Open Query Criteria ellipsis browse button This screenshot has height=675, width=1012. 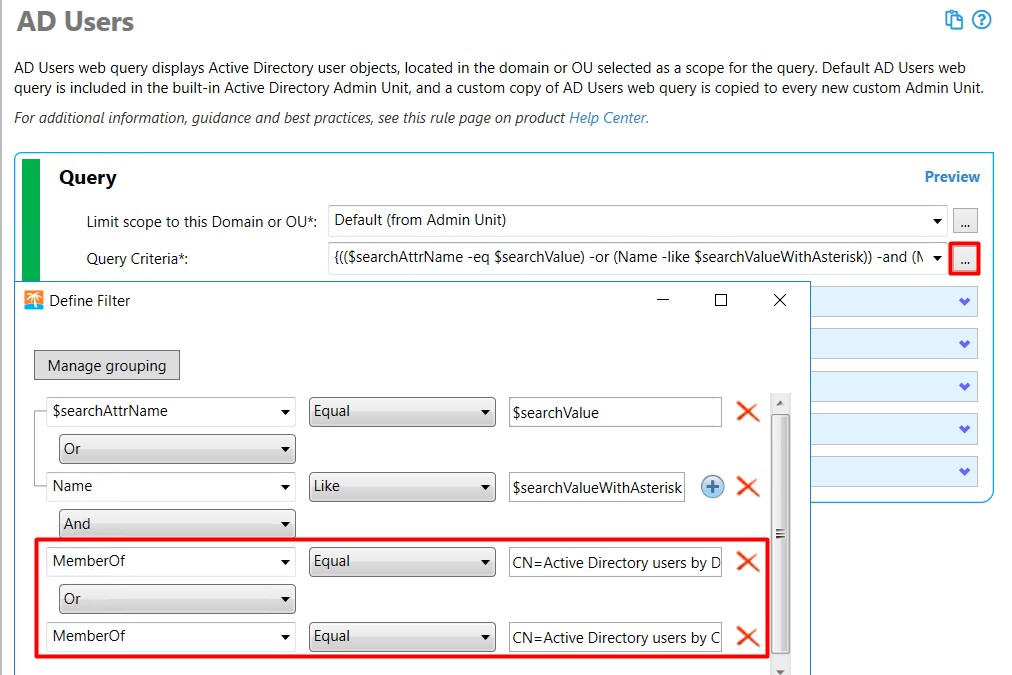pyautogui.click(x=964, y=259)
